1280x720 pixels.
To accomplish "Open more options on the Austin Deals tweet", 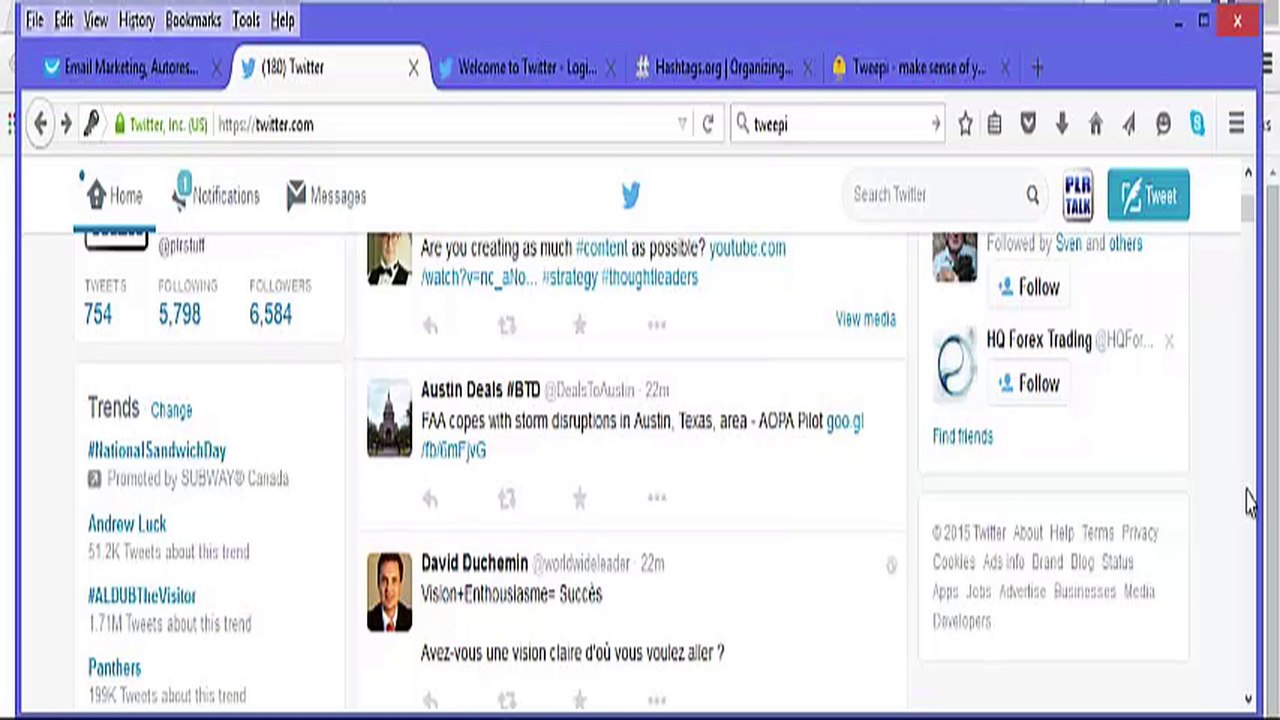I will tap(656, 498).
